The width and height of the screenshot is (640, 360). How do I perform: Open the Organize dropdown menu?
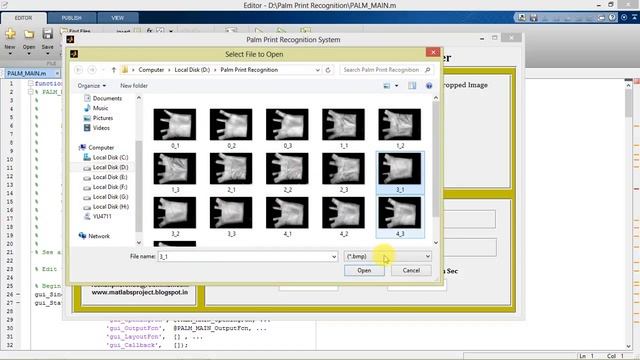[x=92, y=86]
